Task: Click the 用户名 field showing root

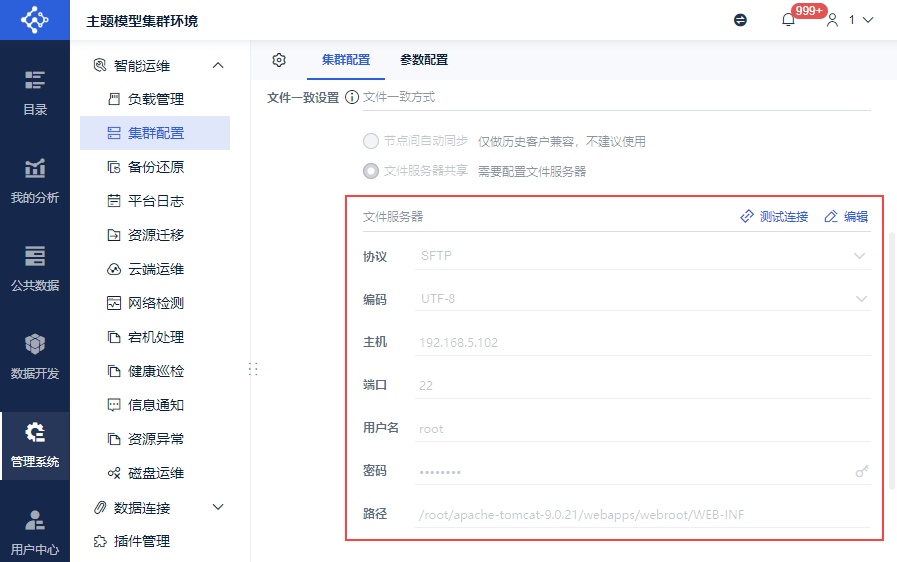Action: 643,428
